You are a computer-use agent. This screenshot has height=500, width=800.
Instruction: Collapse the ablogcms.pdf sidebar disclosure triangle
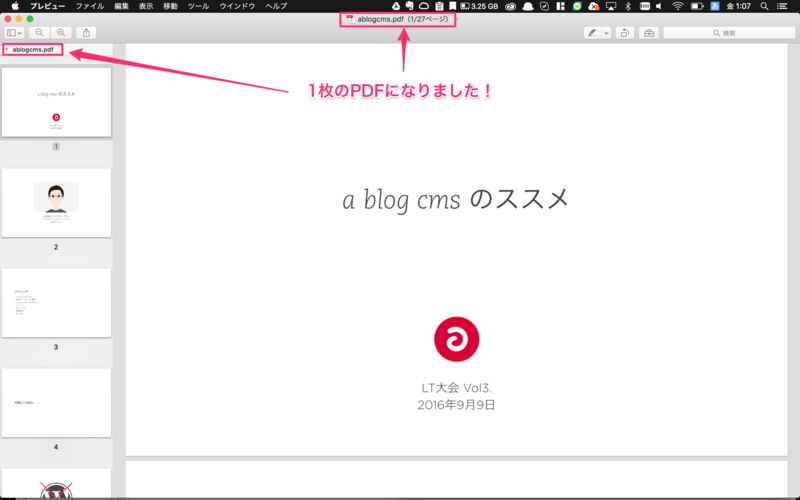[x=7, y=49]
